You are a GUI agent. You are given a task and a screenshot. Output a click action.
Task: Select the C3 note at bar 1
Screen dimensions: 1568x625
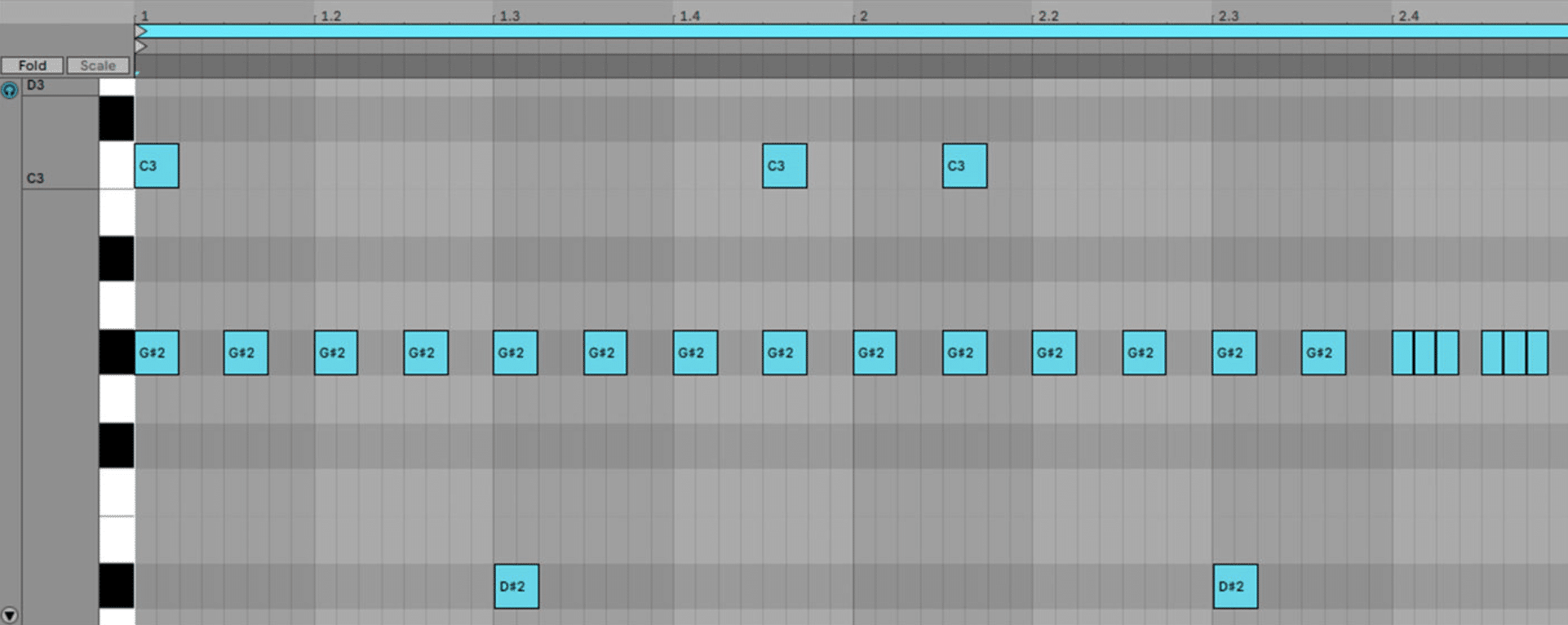(157, 166)
